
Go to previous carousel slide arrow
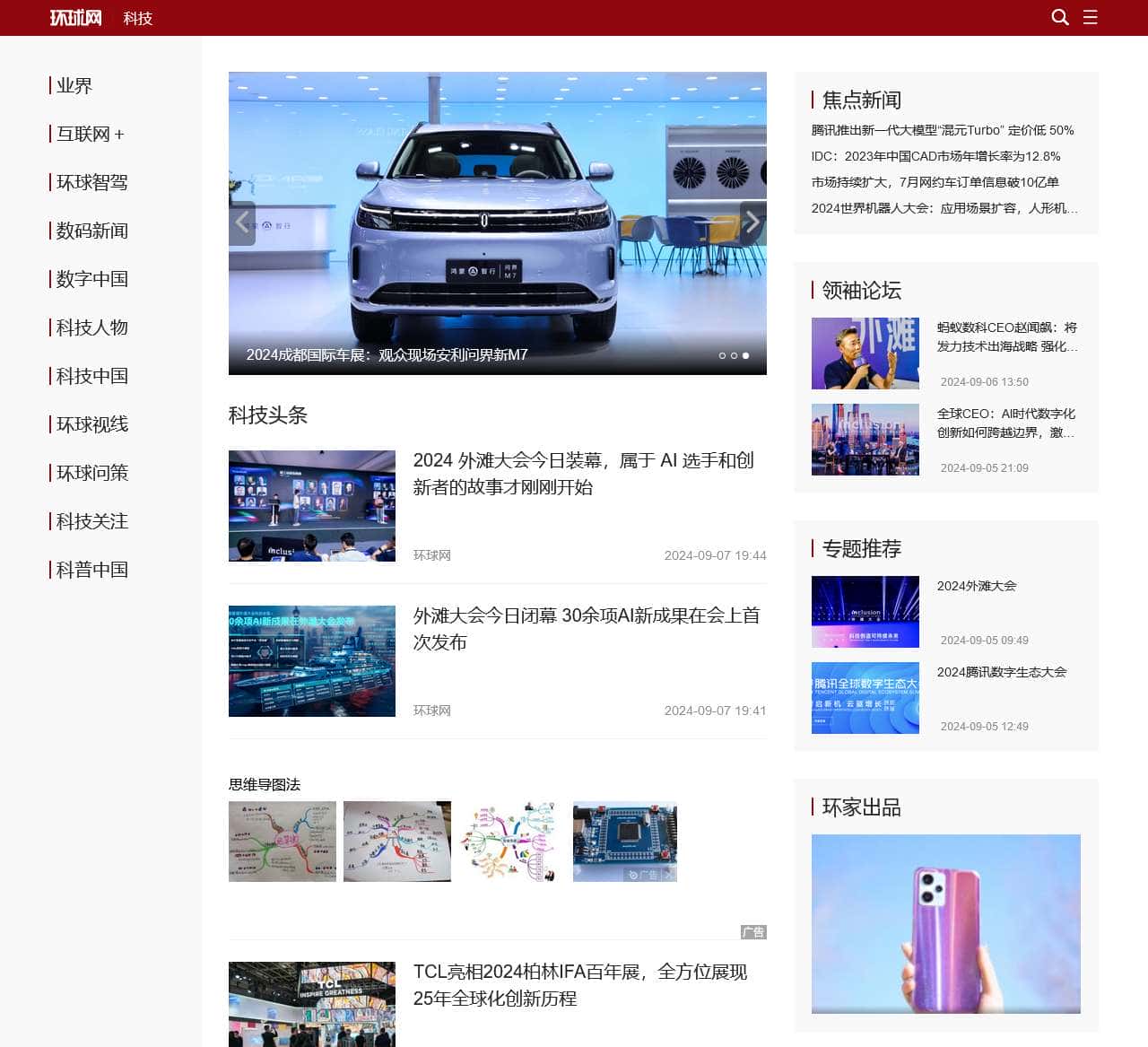[x=242, y=222]
